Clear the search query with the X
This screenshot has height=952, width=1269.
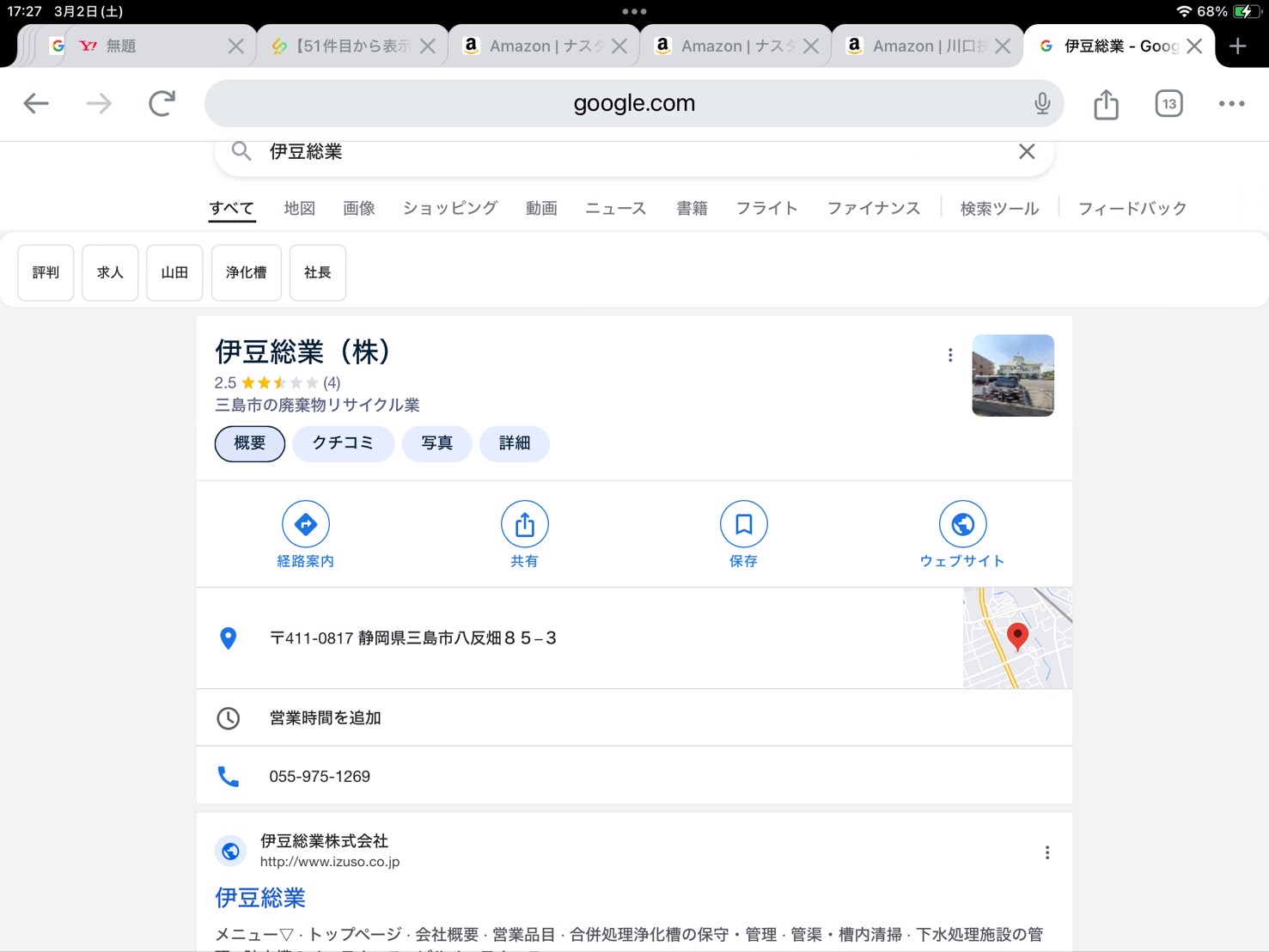pyautogui.click(x=1027, y=152)
